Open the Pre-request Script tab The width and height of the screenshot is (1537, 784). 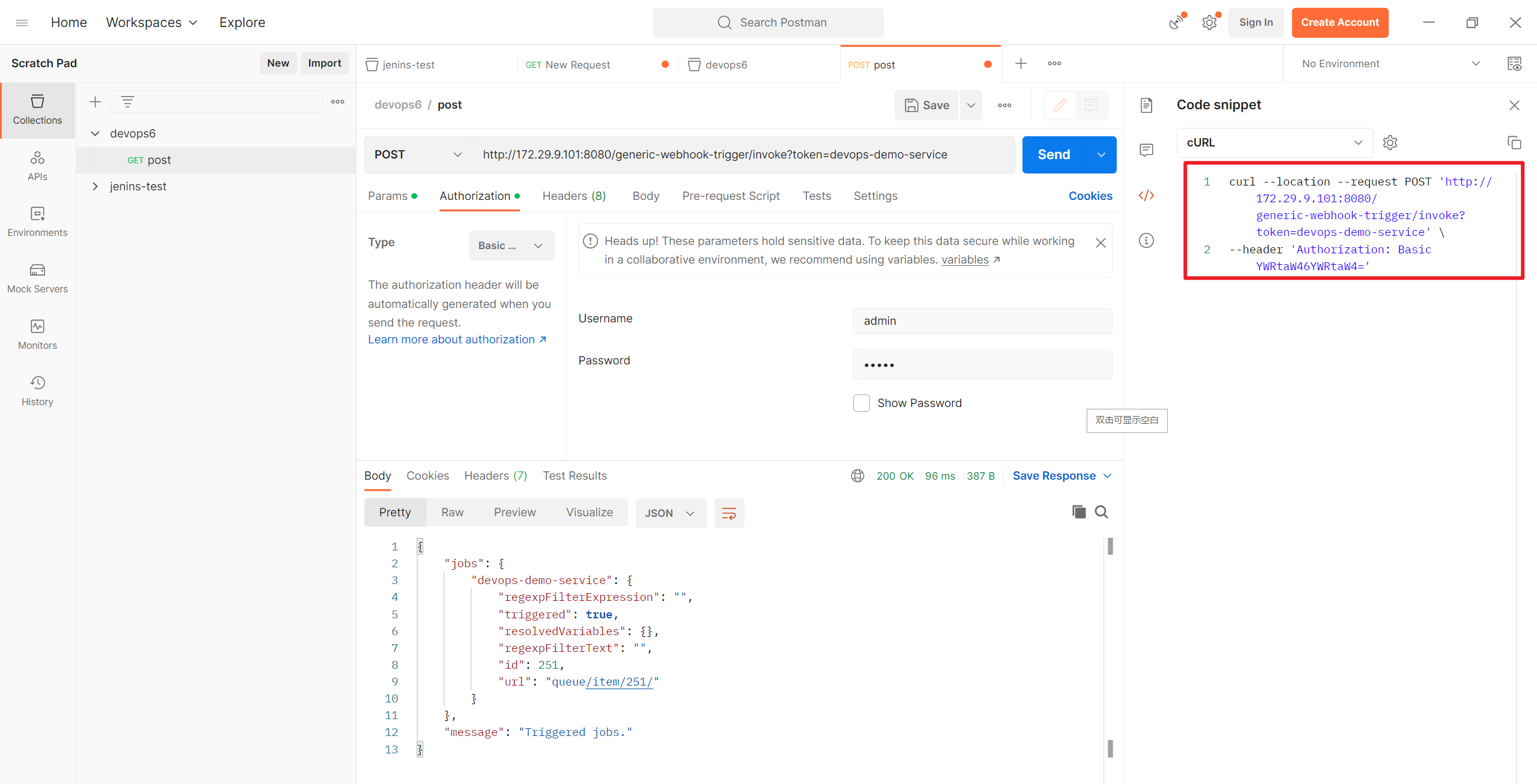click(731, 196)
